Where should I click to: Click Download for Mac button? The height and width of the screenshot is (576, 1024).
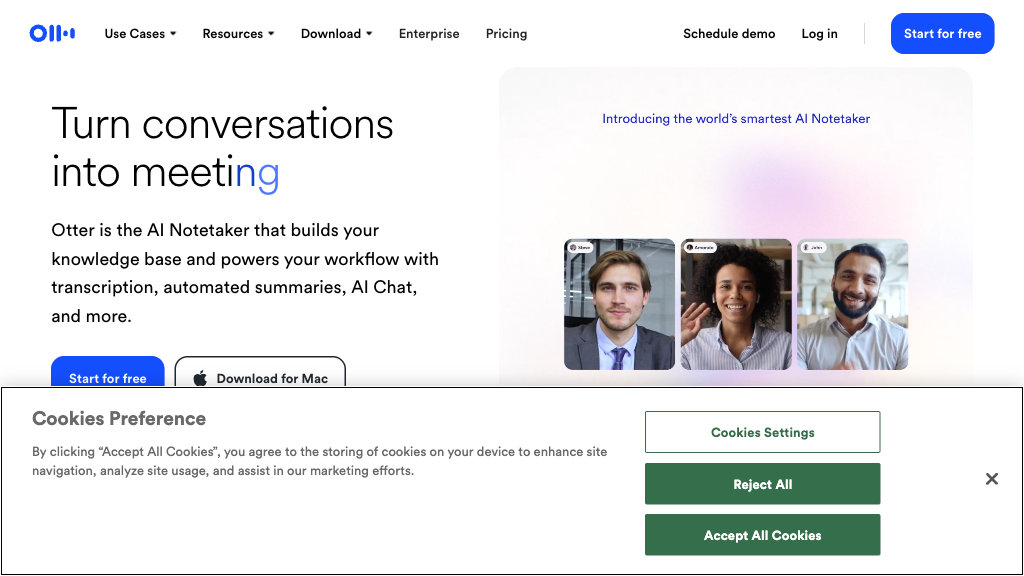[x=260, y=375]
